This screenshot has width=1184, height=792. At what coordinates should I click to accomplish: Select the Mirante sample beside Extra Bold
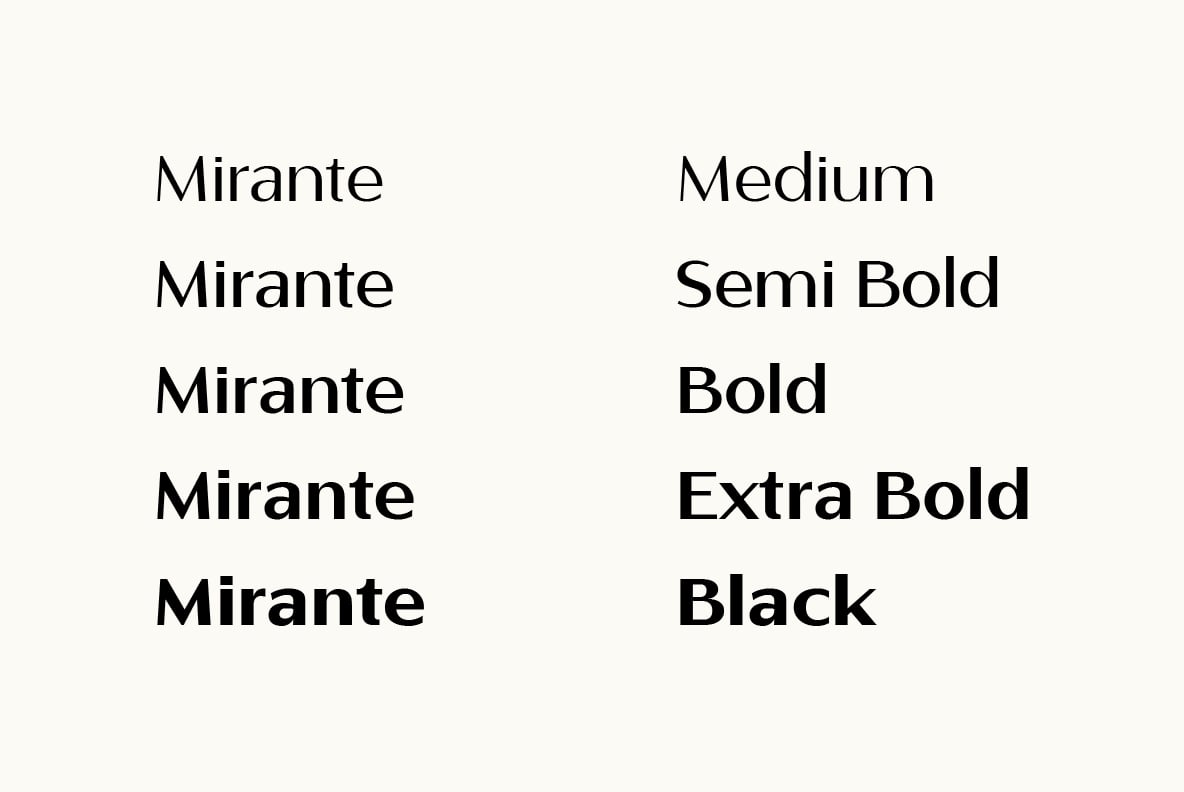point(285,495)
